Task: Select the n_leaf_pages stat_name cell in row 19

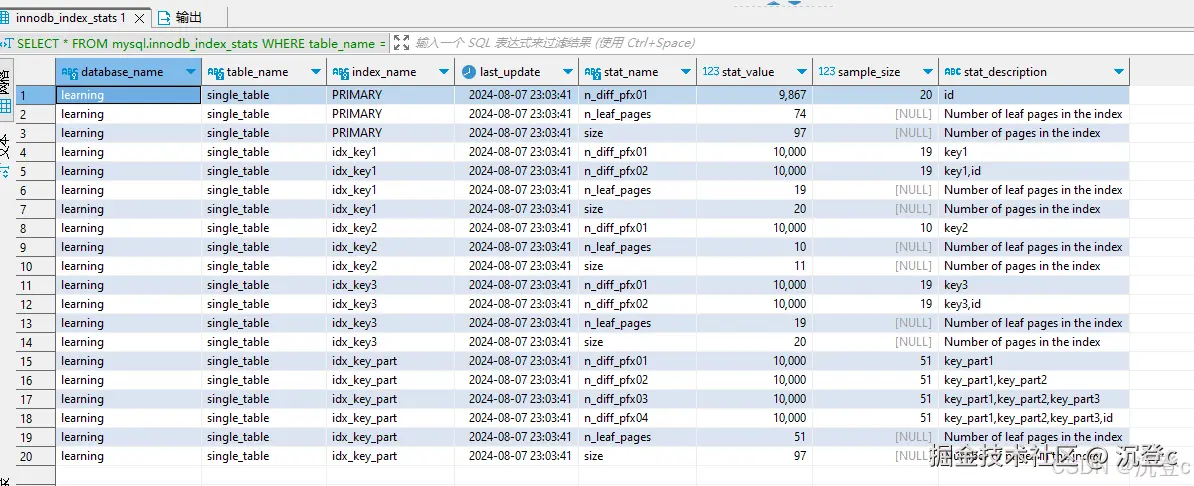Action: (x=637, y=437)
